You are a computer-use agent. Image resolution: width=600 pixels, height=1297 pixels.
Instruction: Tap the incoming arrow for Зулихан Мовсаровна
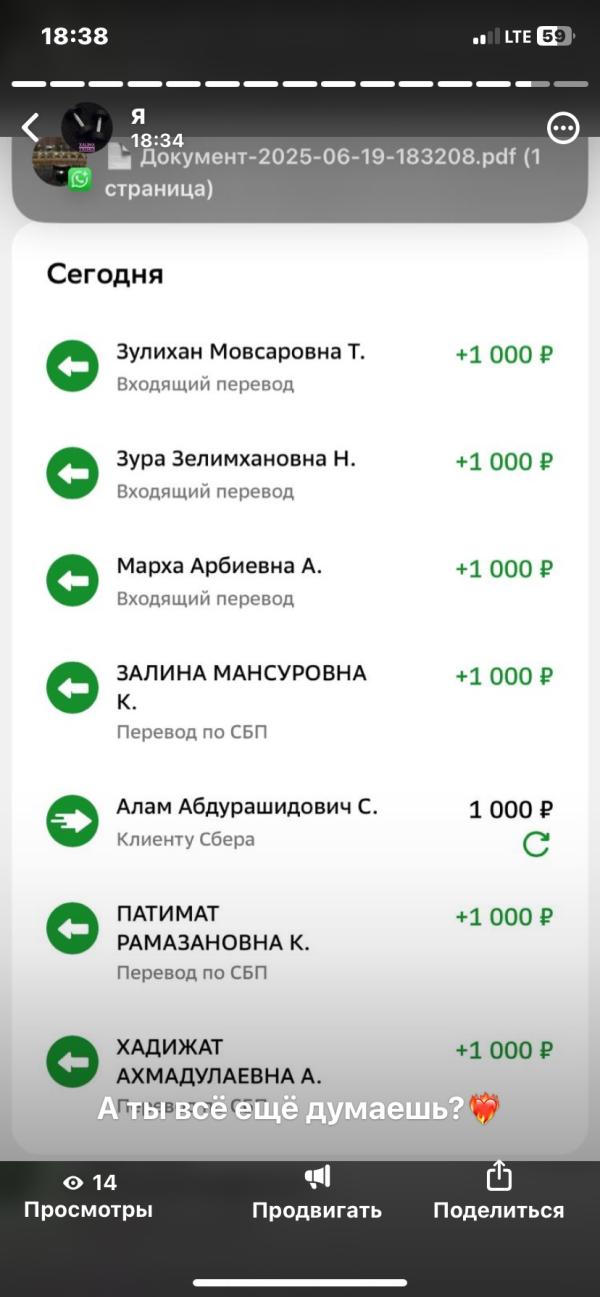[73, 367]
